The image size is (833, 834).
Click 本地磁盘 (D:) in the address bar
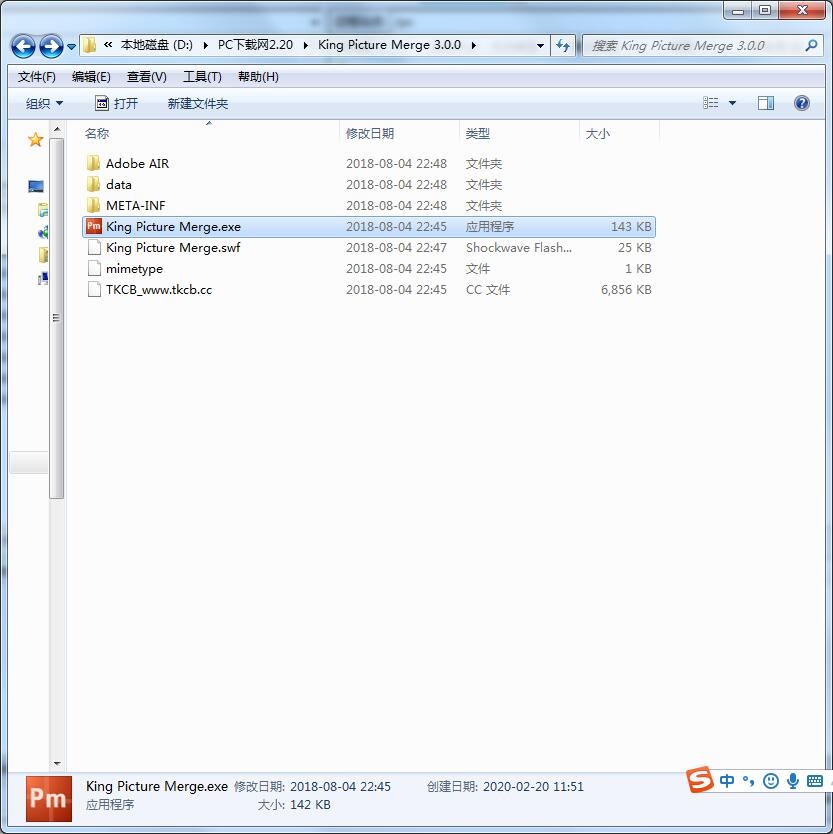pos(156,45)
